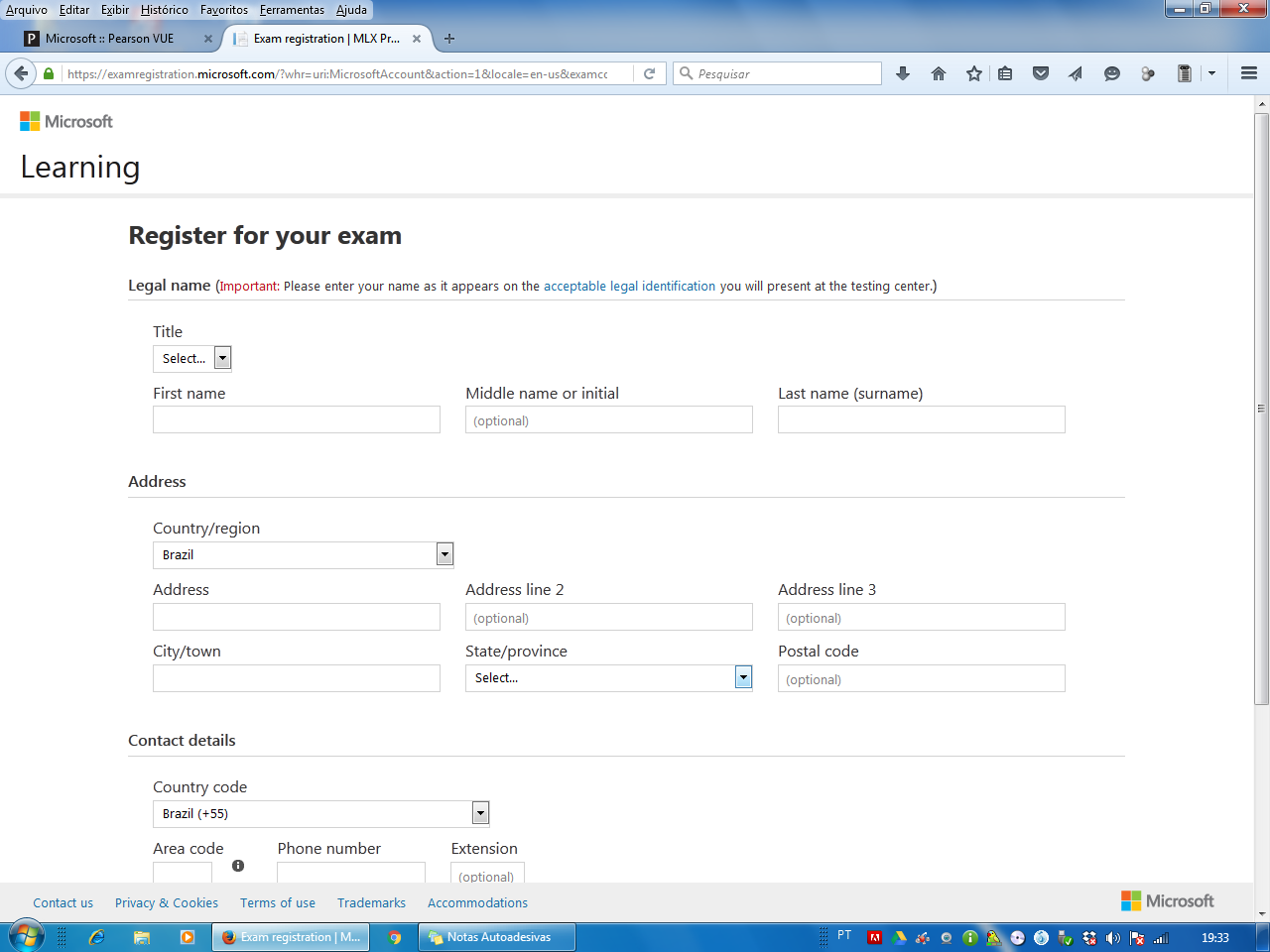Go to the browser home page icon
The height and width of the screenshot is (952, 1270).
tap(939, 73)
